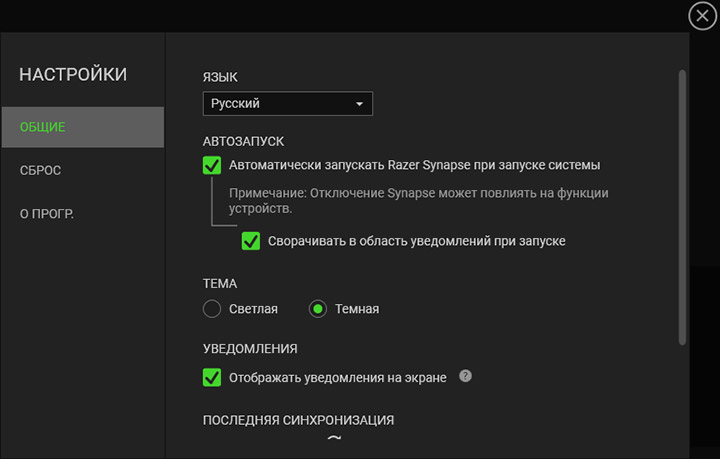Click the 'Автоматически запускать Razer Synapse' label text
This screenshot has width=720, height=459.
(x=414, y=165)
